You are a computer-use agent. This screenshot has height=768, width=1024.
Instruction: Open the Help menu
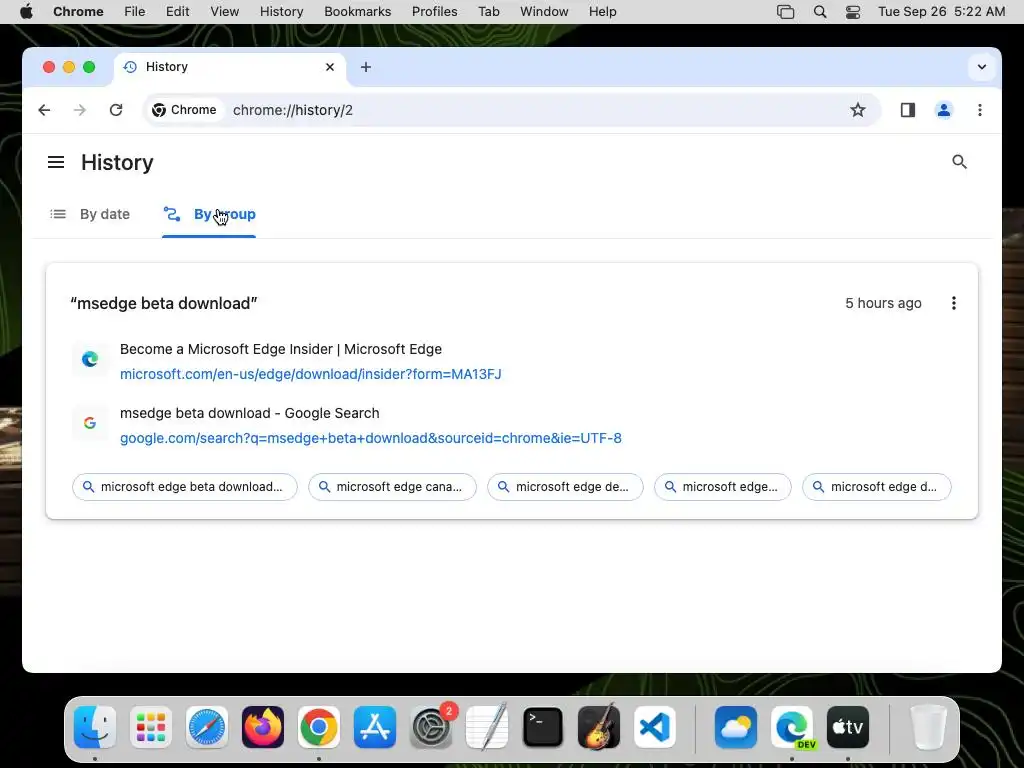(602, 11)
